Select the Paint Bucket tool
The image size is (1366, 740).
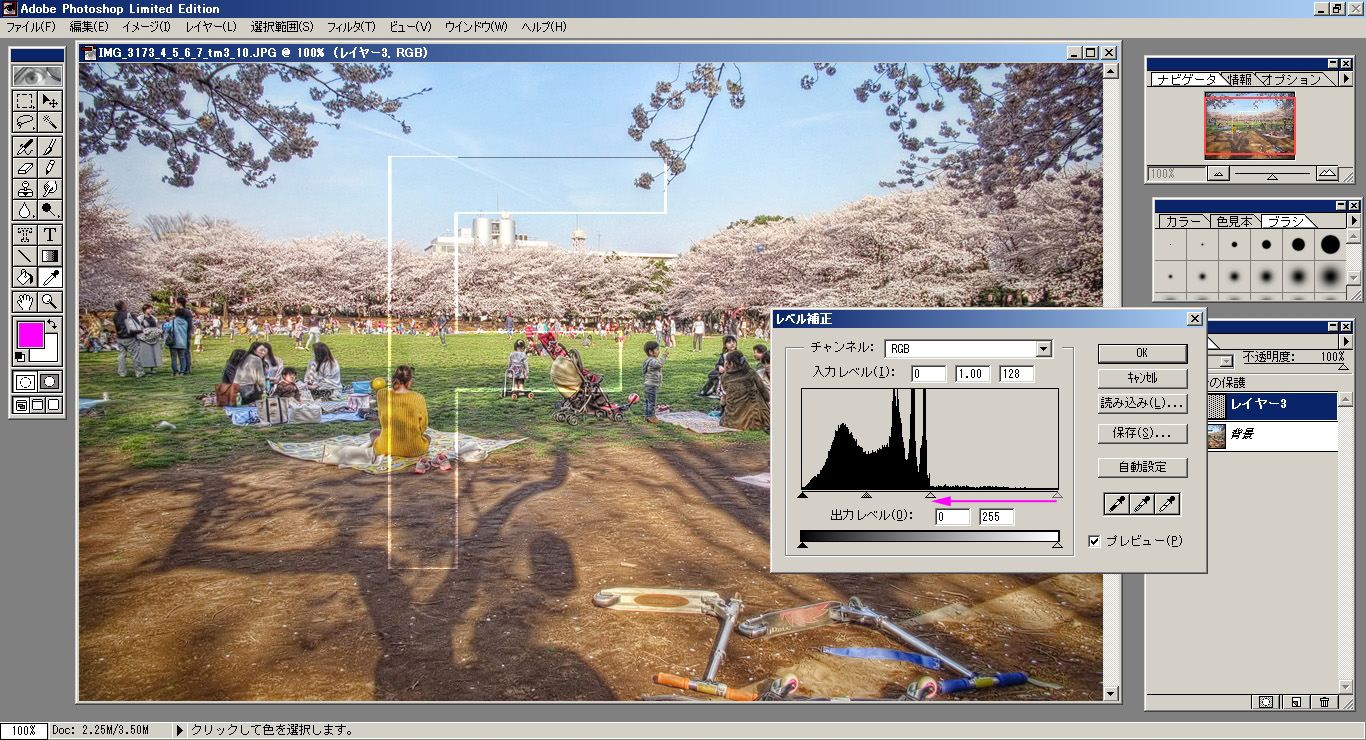click(25, 278)
